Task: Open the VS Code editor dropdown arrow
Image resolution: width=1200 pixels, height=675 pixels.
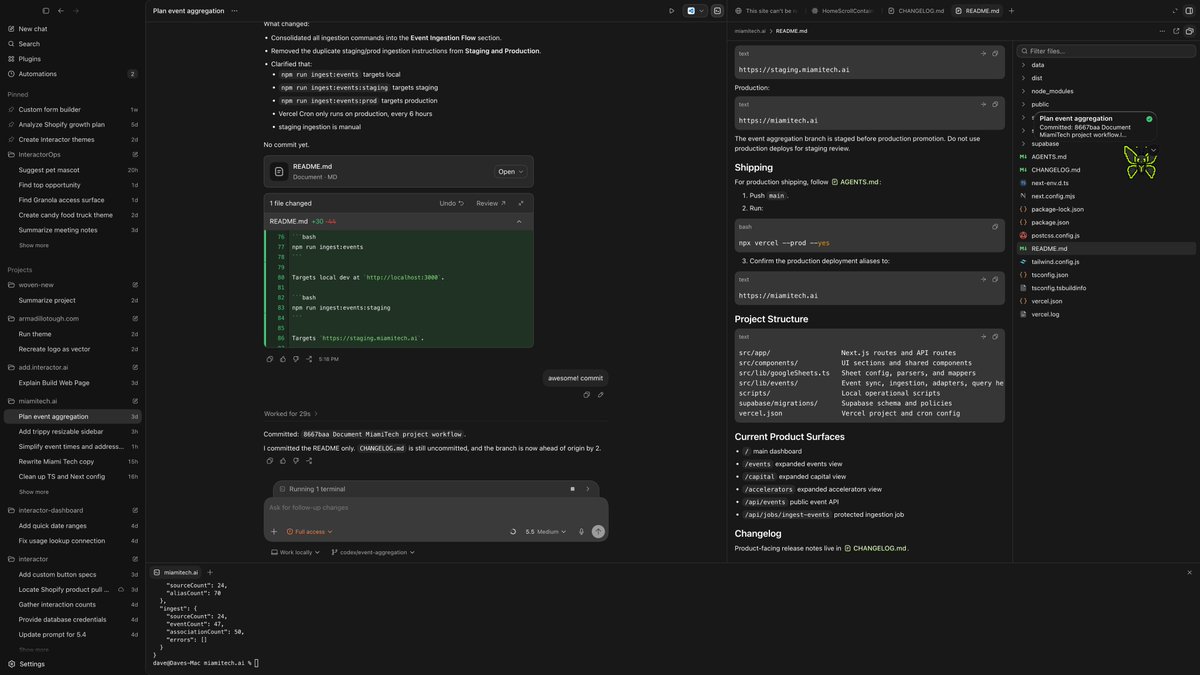Action: point(701,11)
